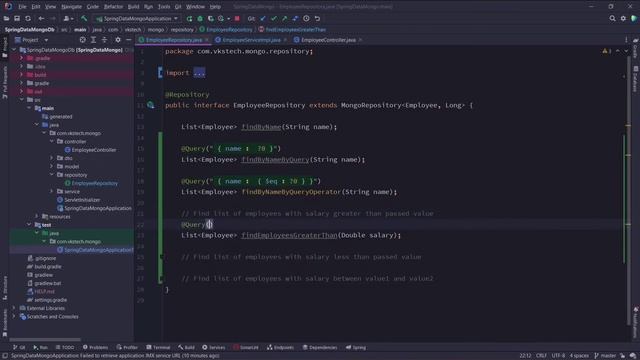This screenshot has width=640, height=360.
Task: Click the green Debug bug icon
Action: click(200, 18)
